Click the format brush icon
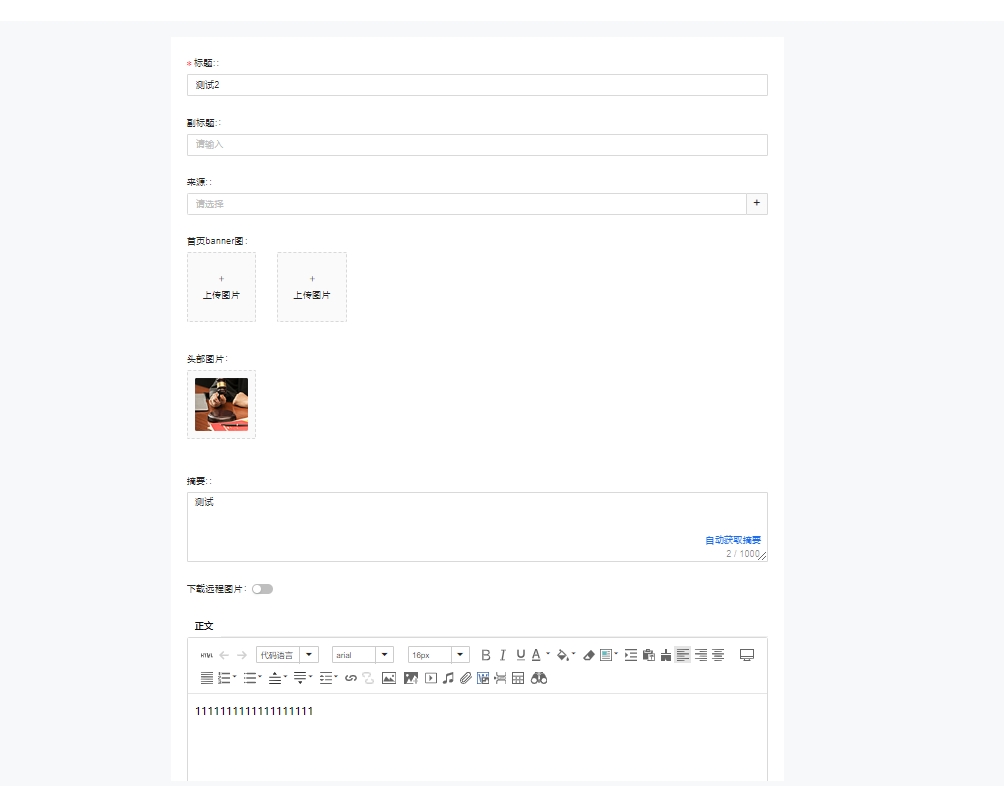 [666, 655]
